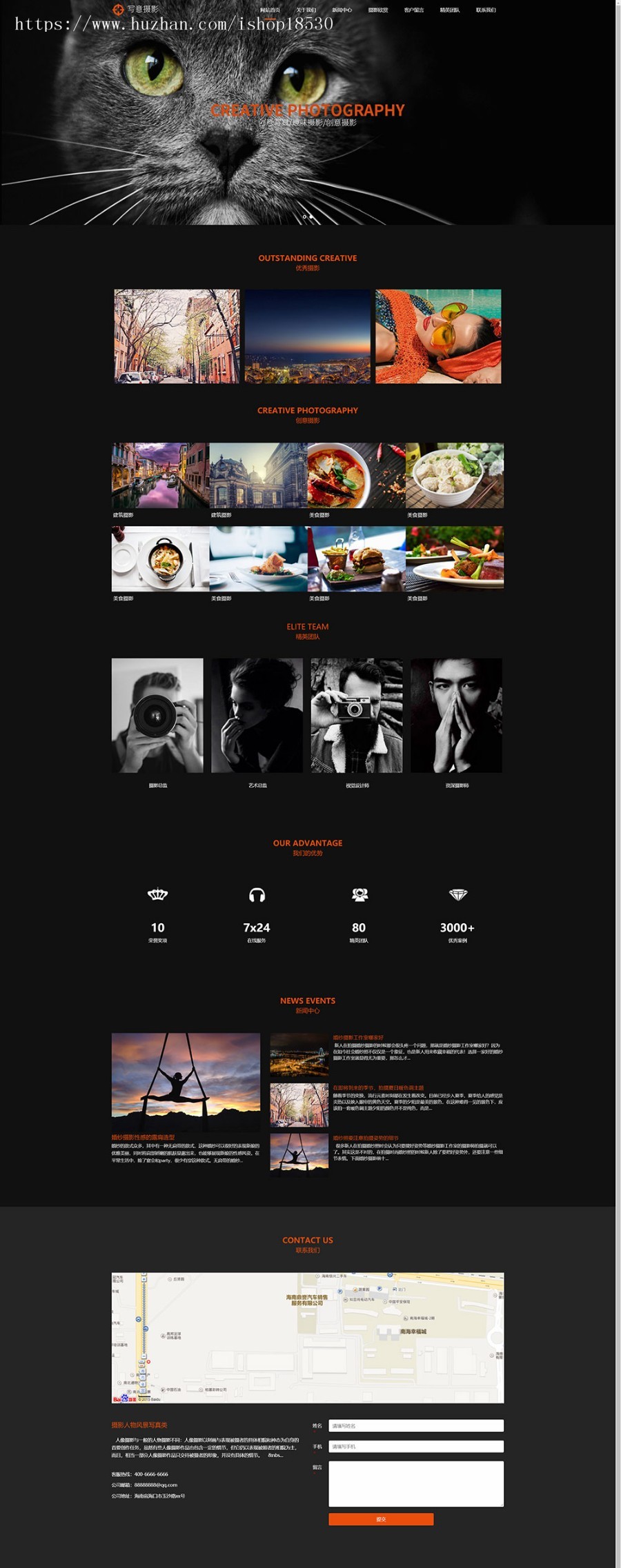Open the 网站首页 navigation menu item
Viewport: 621px width, 1568px height.
pos(270,10)
